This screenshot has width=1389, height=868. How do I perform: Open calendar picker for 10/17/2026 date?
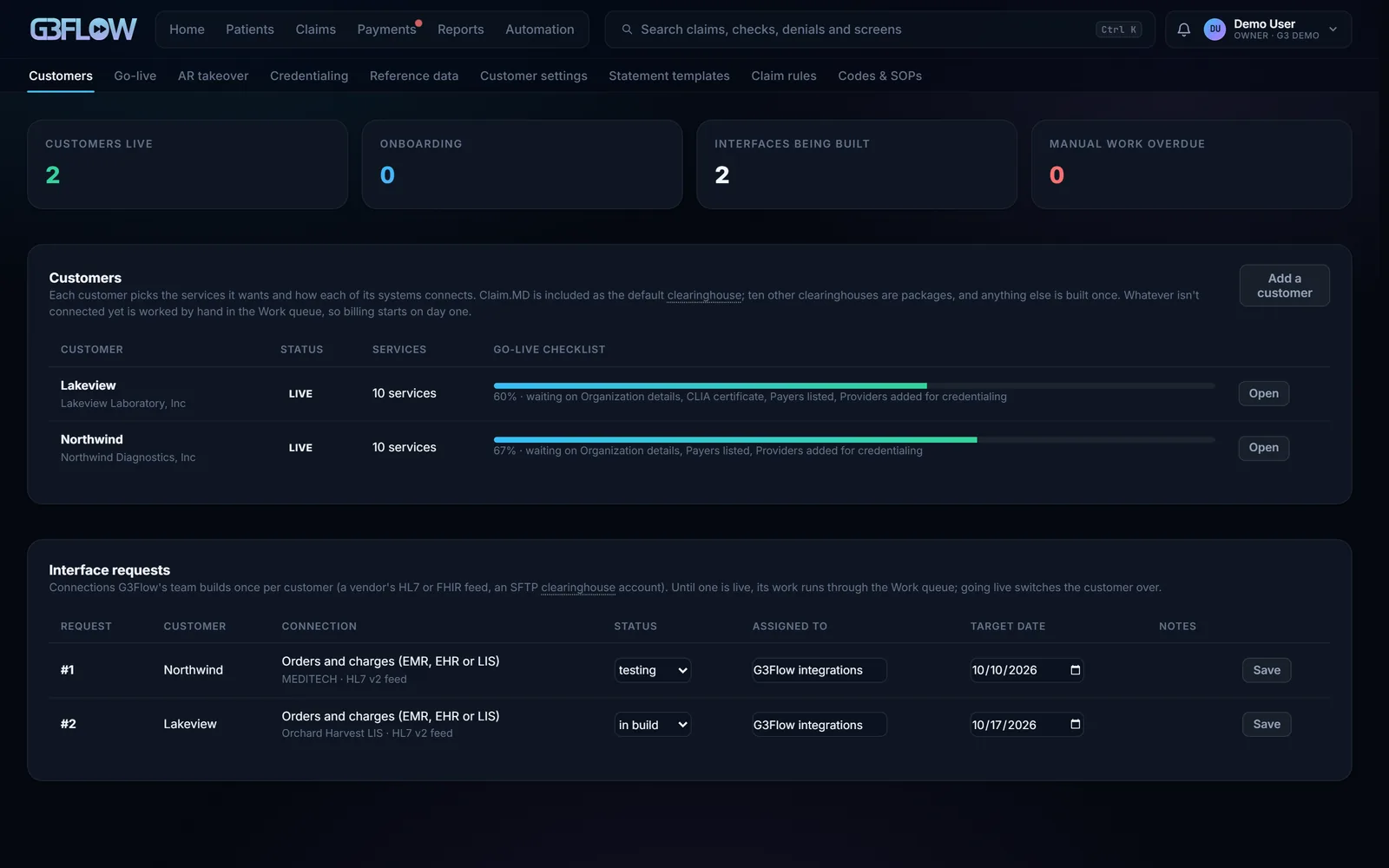pyautogui.click(x=1075, y=725)
